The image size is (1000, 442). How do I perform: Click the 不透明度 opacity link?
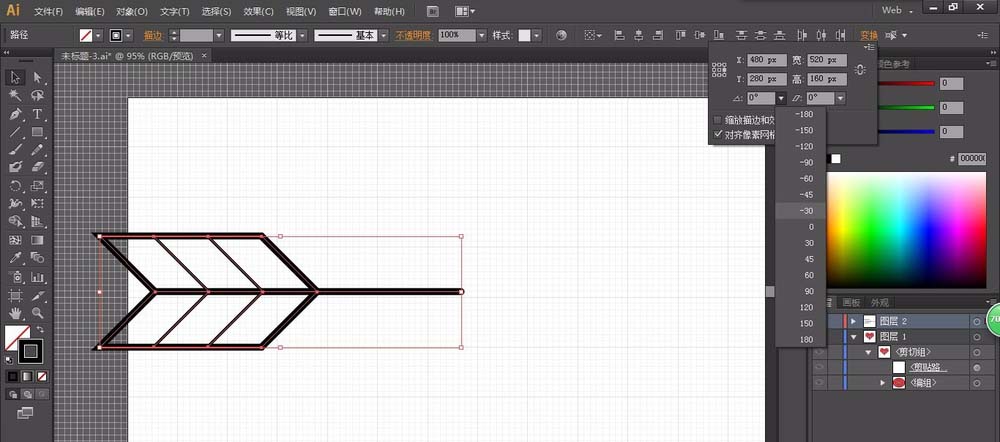coord(413,36)
